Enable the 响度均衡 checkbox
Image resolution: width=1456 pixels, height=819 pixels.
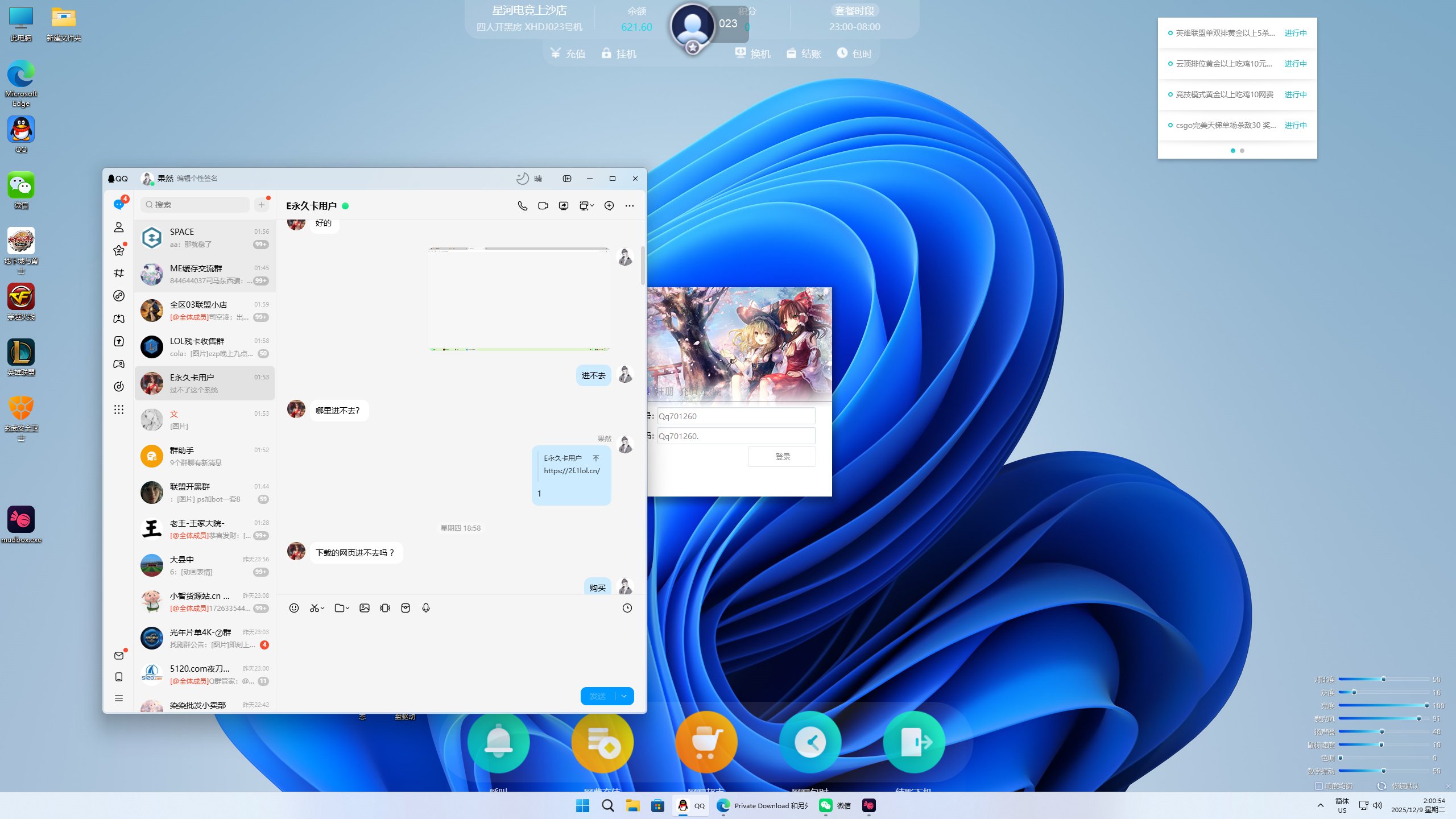pos(1318,786)
